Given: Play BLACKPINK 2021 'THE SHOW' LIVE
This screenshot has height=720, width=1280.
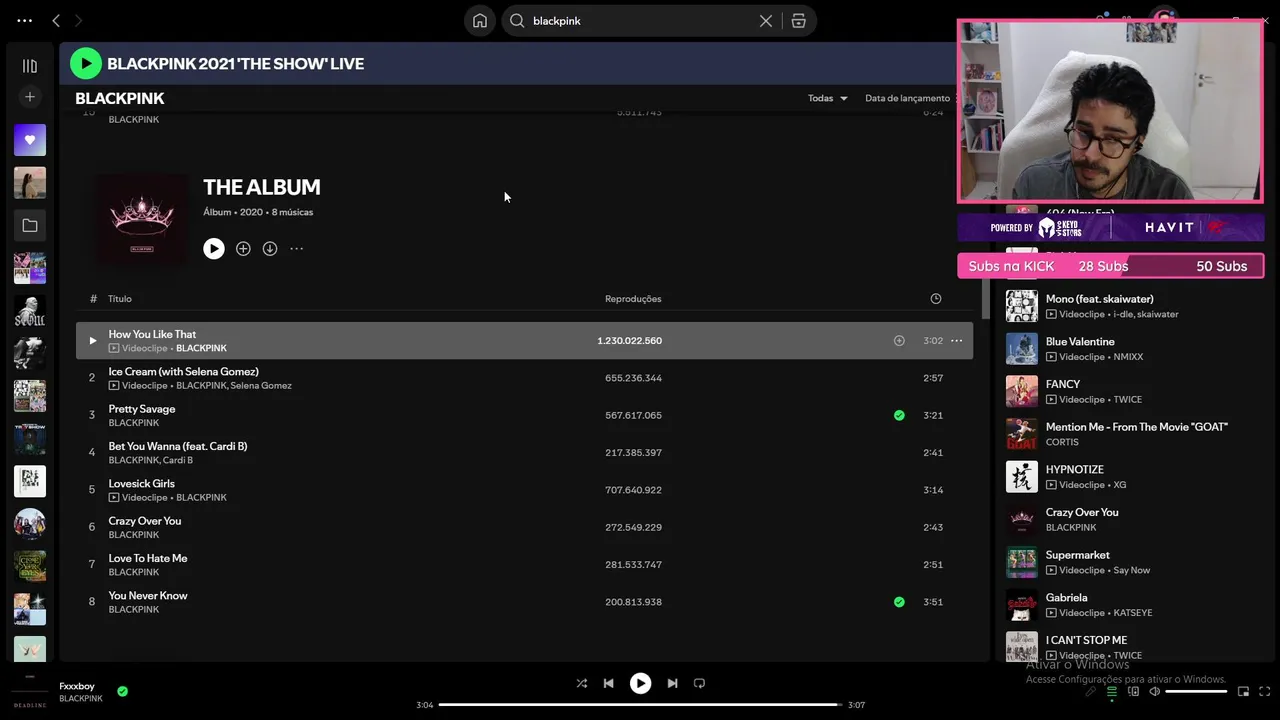Looking at the screenshot, I should point(86,64).
